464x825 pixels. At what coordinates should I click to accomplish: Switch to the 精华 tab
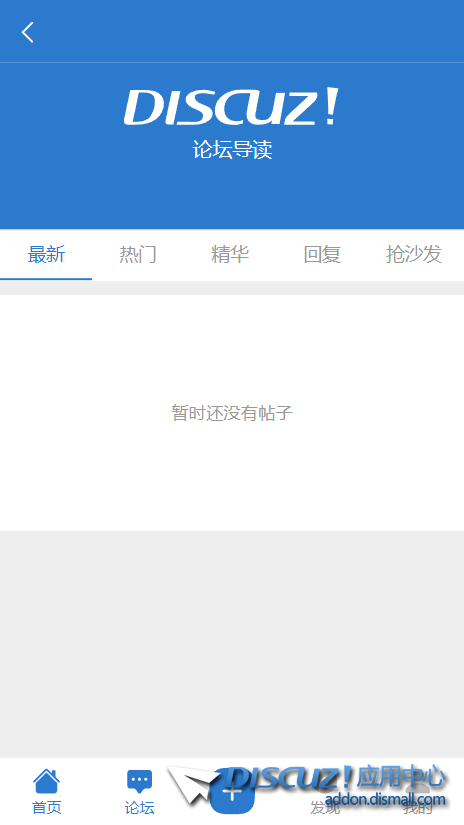tap(230, 255)
